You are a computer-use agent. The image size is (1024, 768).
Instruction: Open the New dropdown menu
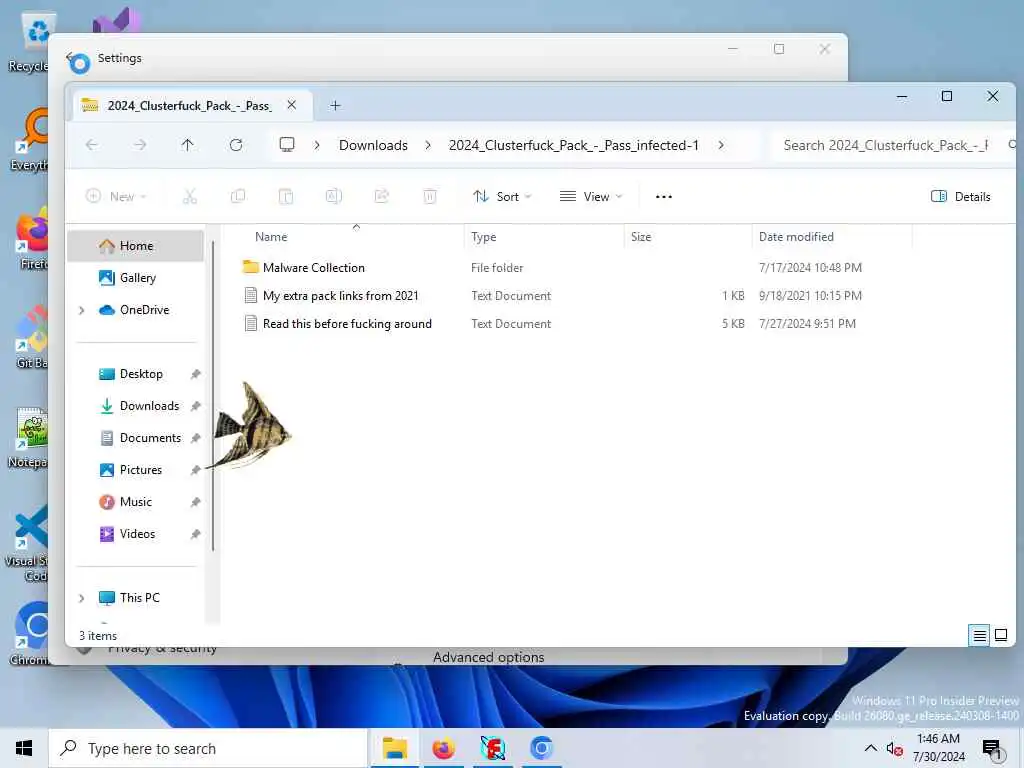click(116, 197)
